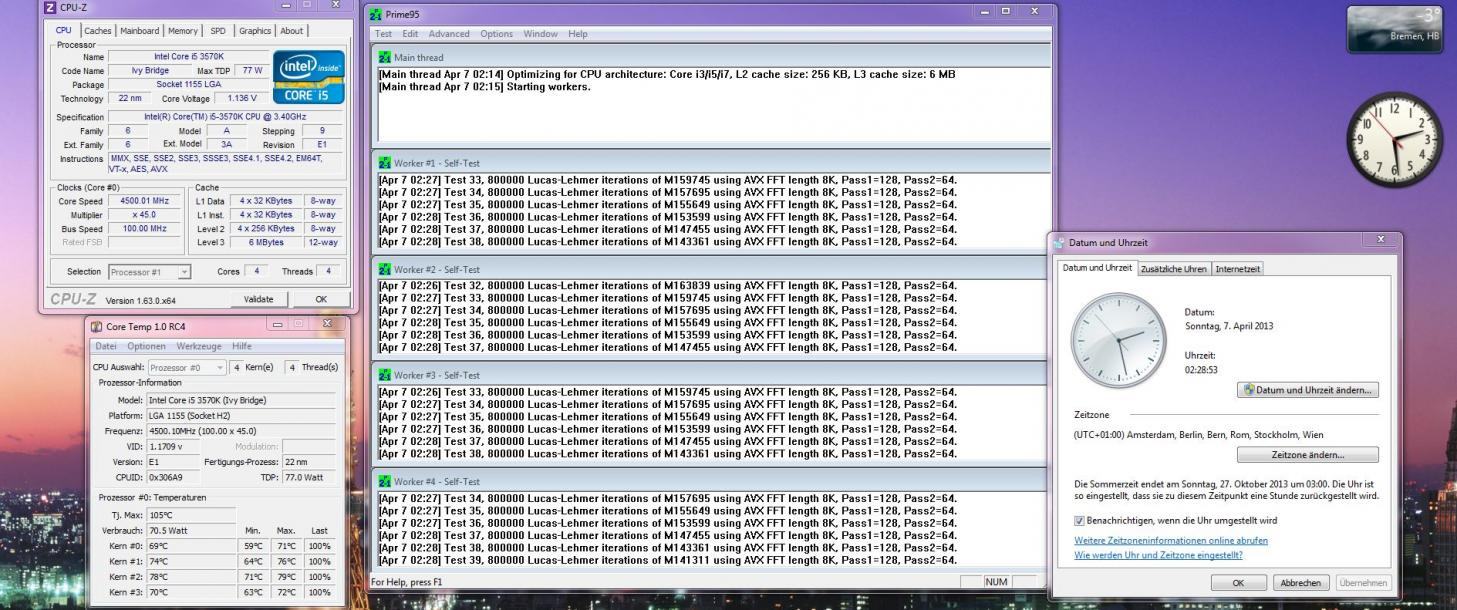Click the desktop analog clock gadget
1457x610 pixels.
tap(1393, 138)
